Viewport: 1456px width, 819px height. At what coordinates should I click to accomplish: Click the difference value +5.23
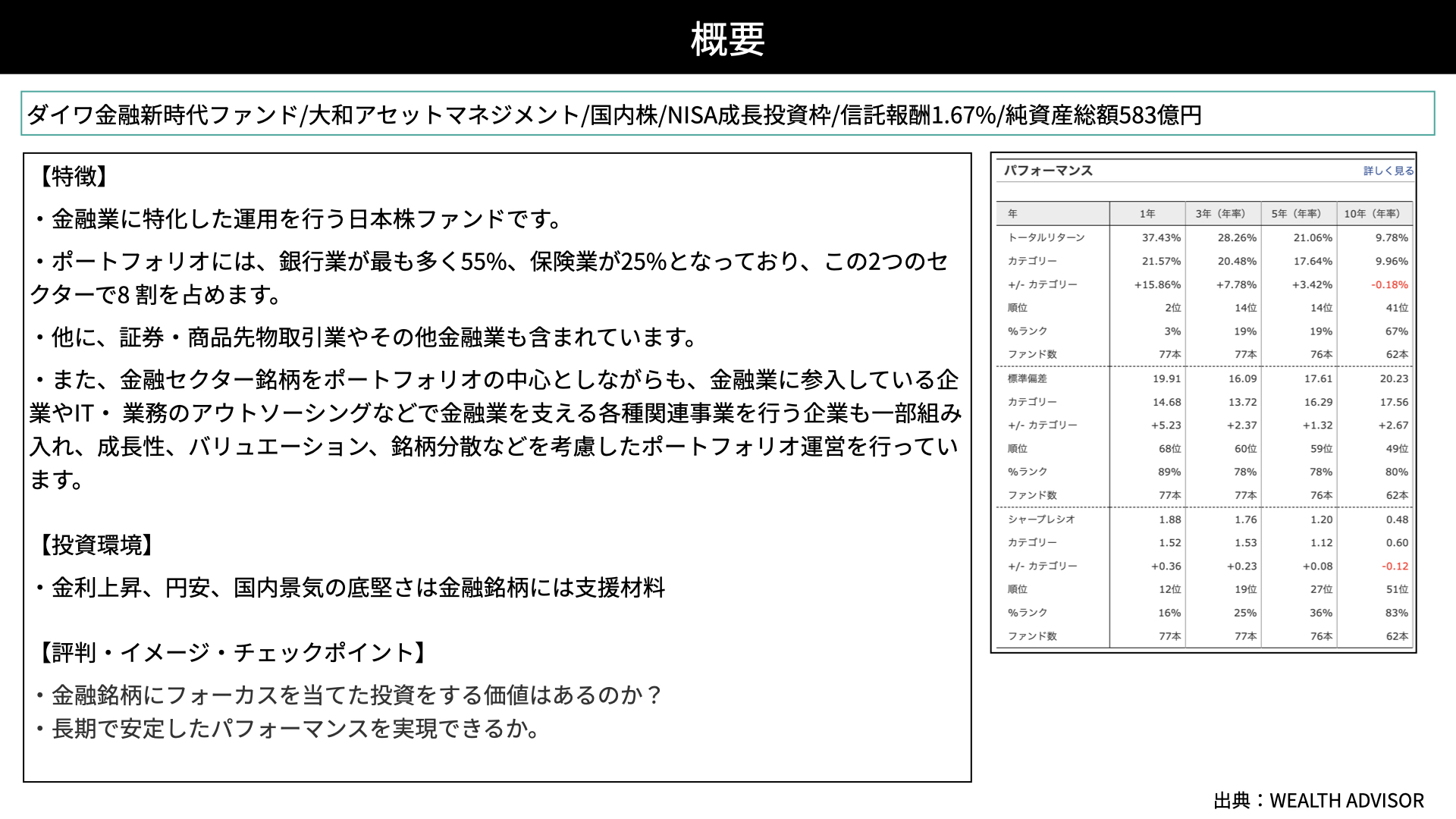pyautogui.click(x=1166, y=425)
